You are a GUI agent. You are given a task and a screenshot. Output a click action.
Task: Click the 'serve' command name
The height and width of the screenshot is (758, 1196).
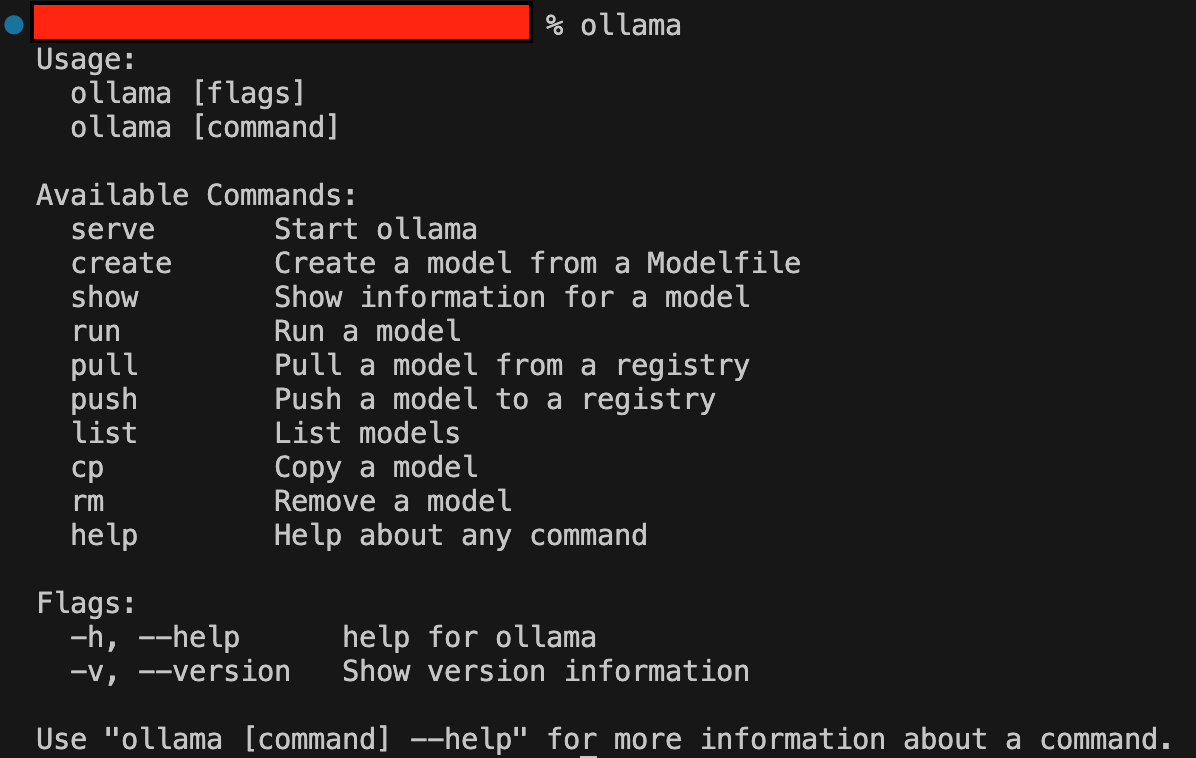point(113,230)
